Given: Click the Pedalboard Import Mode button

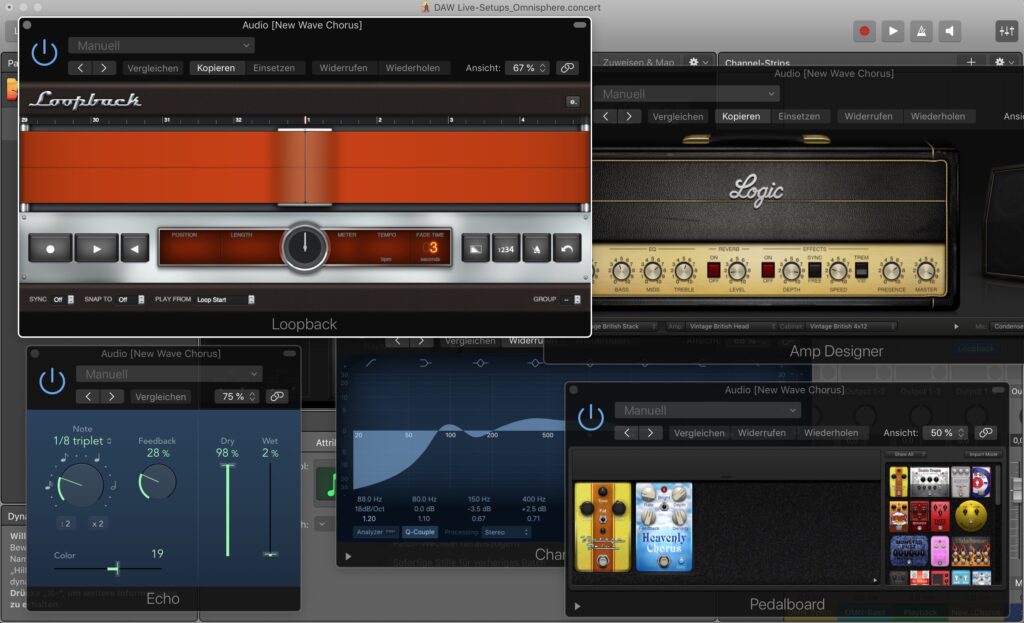Looking at the screenshot, I should 983,454.
